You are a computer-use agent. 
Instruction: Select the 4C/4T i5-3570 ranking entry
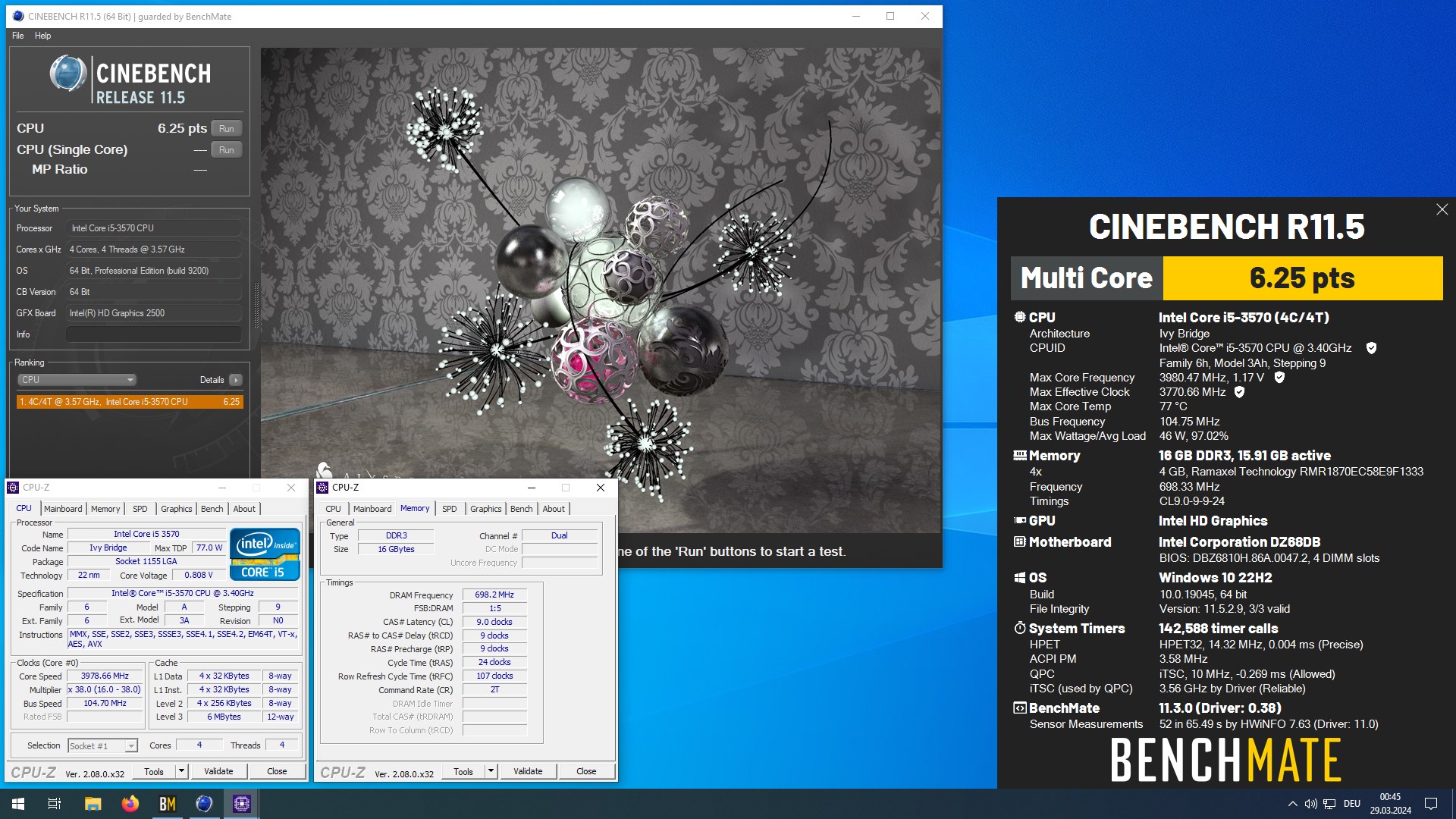point(130,402)
